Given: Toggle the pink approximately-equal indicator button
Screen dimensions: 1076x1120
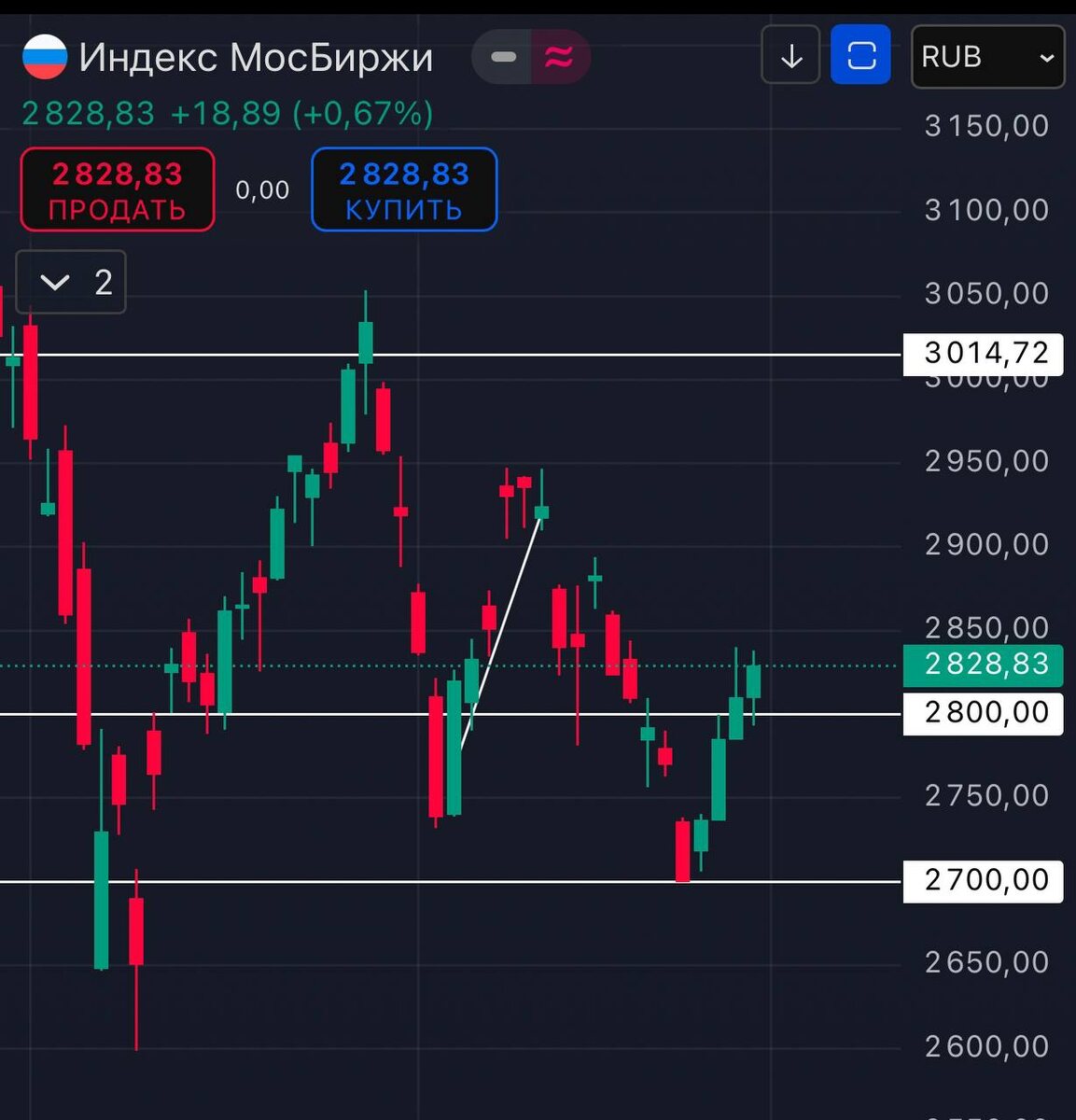Looking at the screenshot, I should pyautogui.click(x=560, y=57).
